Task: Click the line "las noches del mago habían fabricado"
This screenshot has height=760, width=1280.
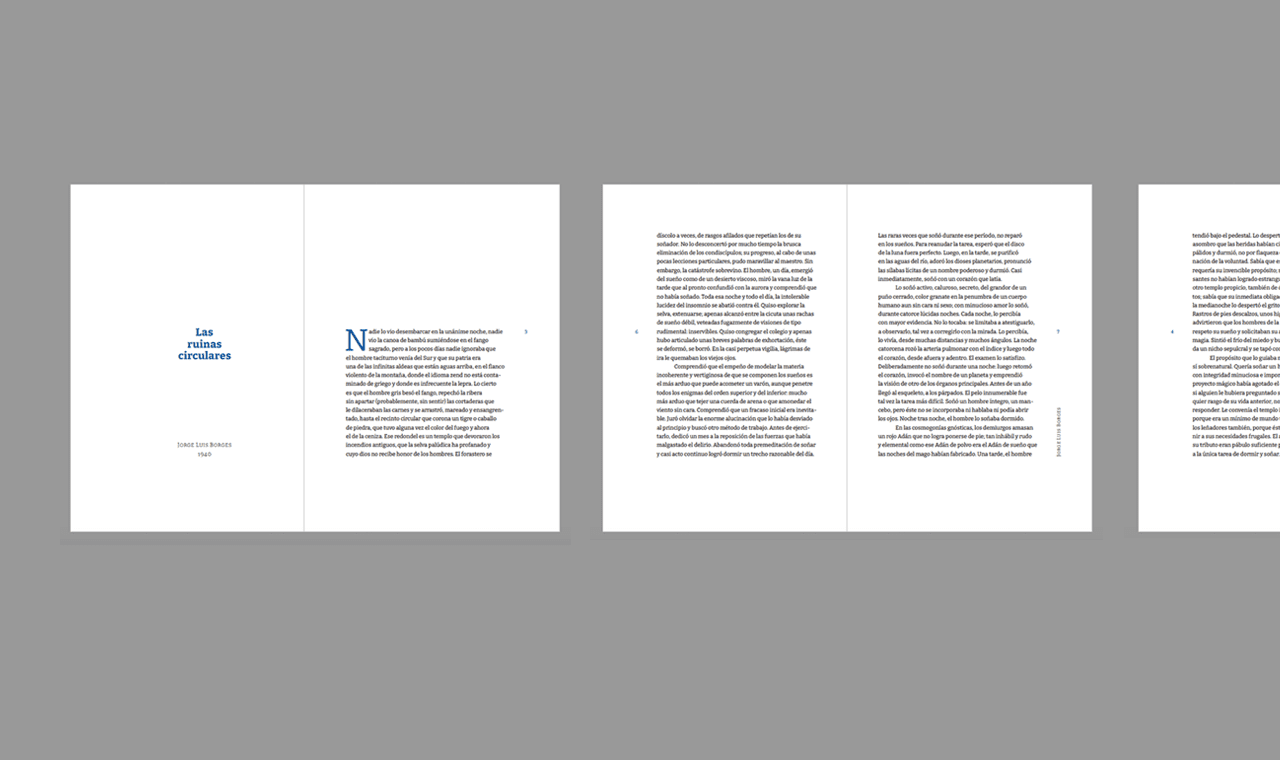Action: [x=955, y=454]
